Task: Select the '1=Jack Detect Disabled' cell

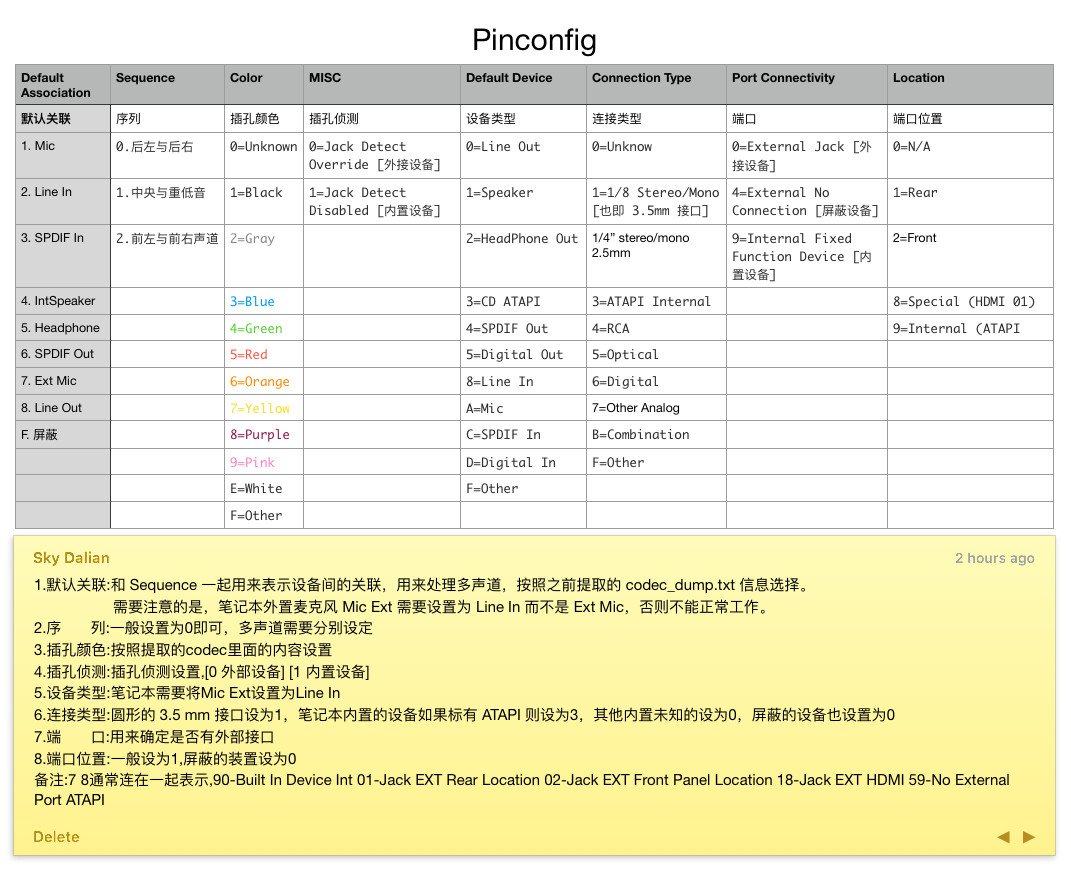Action: (382, 202)
